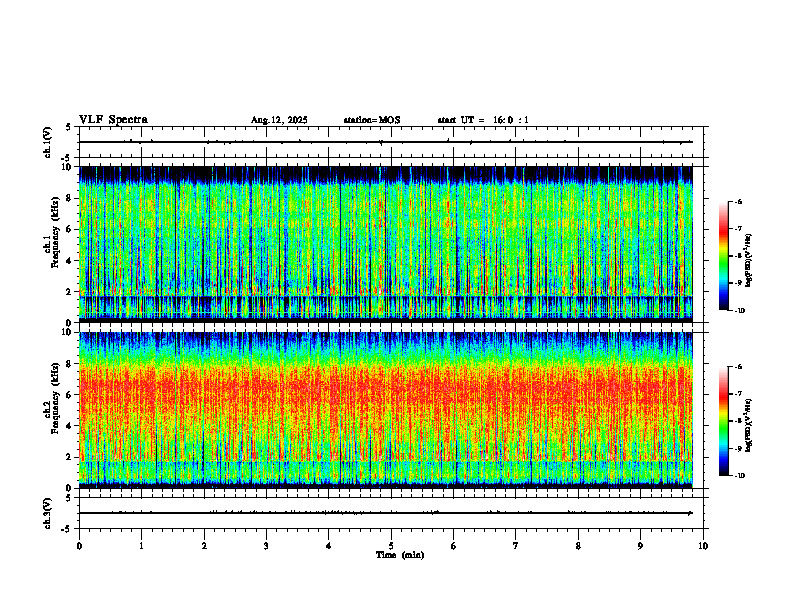The width and height of the screenshot is (792, 612).
Task: Click the "VLF Spectra" title text
Action: pos(113,120)
